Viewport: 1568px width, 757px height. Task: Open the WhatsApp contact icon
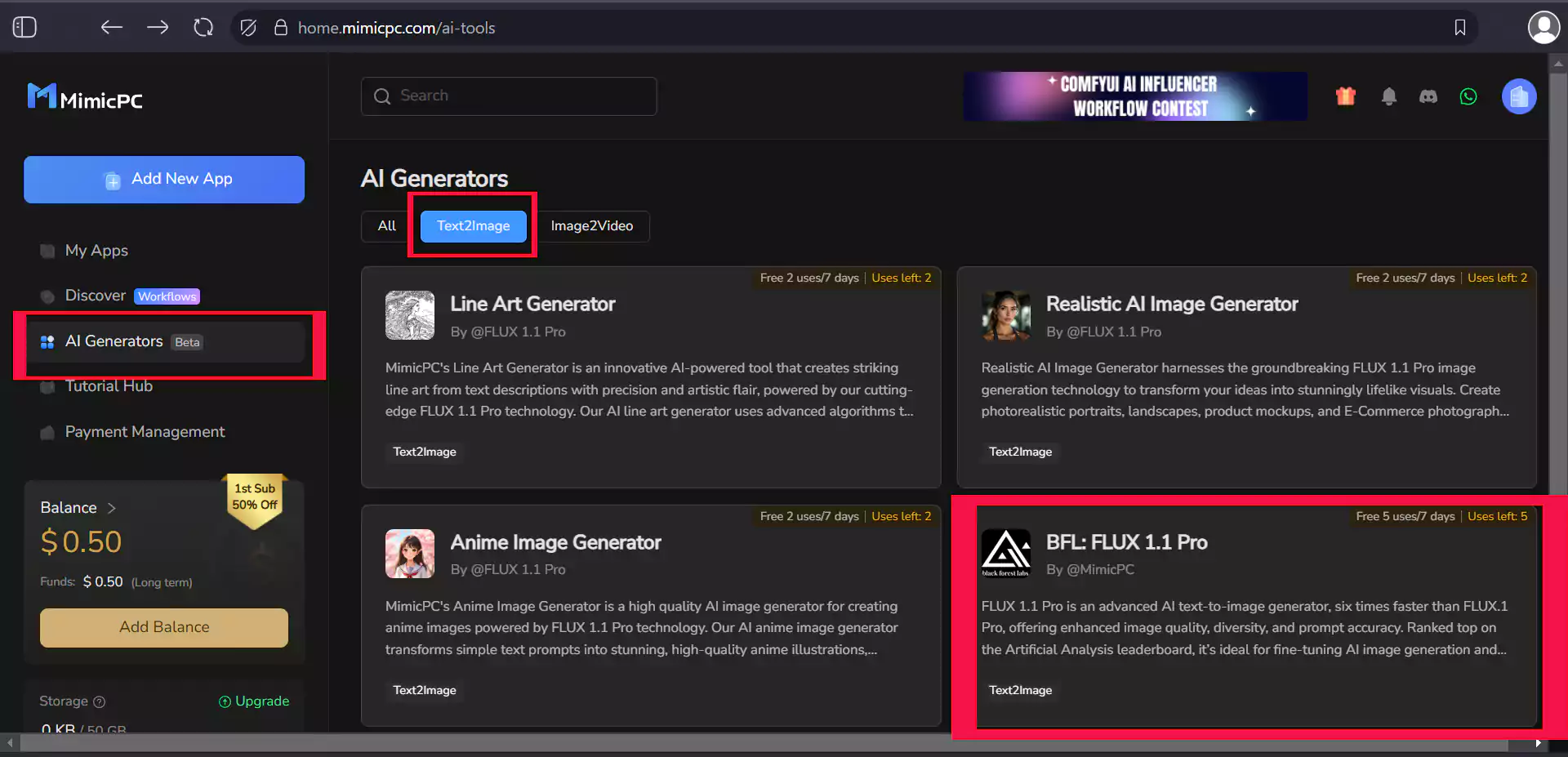tap(1468, 96)
